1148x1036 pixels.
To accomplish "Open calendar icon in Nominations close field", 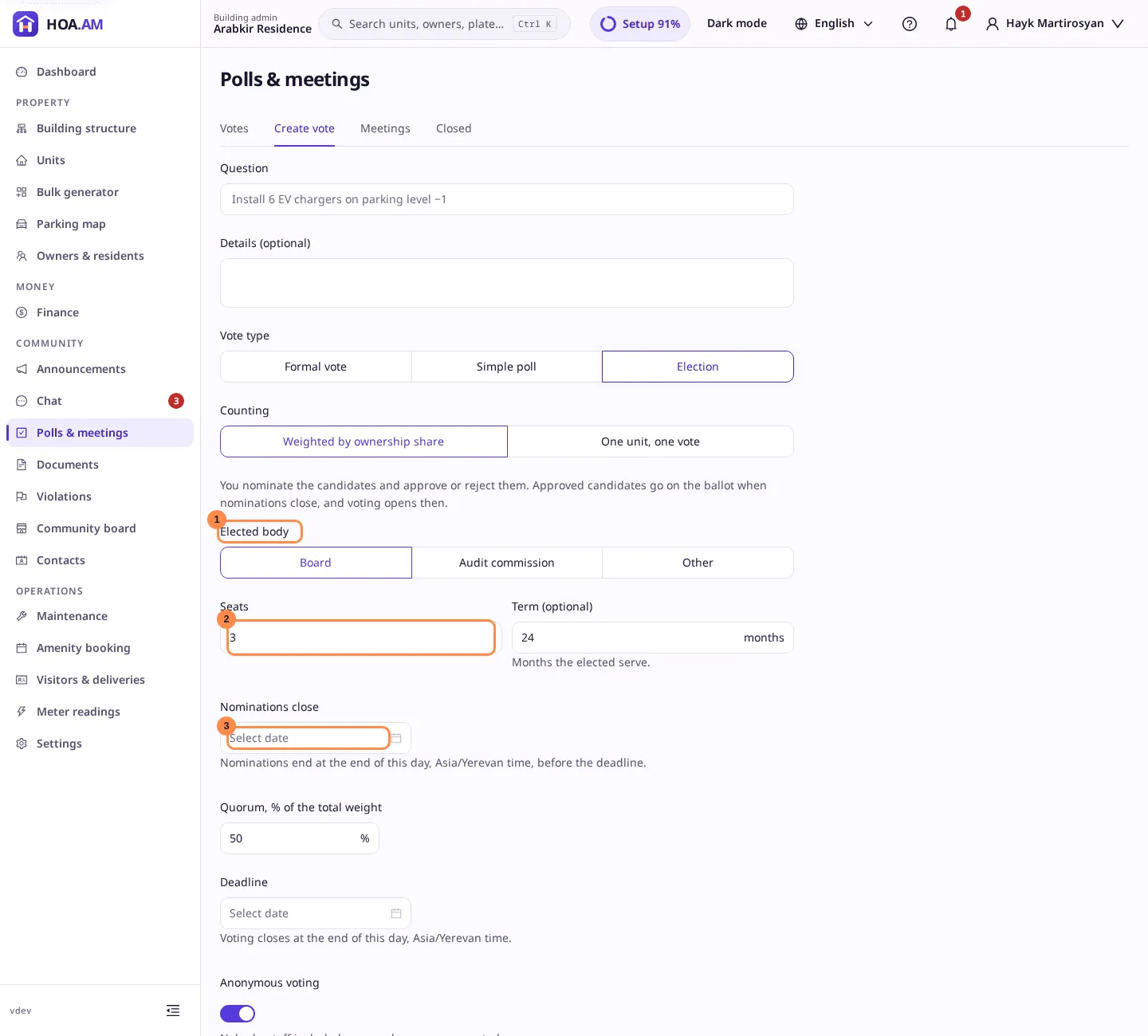I will coord(396,738).
